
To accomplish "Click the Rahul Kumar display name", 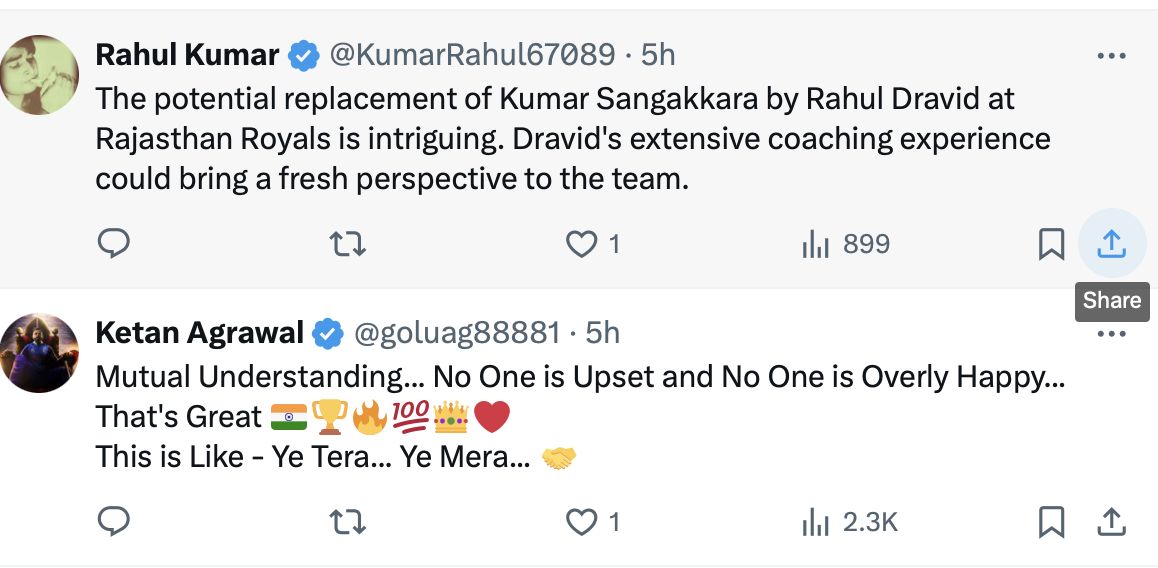I will [187, 55].
